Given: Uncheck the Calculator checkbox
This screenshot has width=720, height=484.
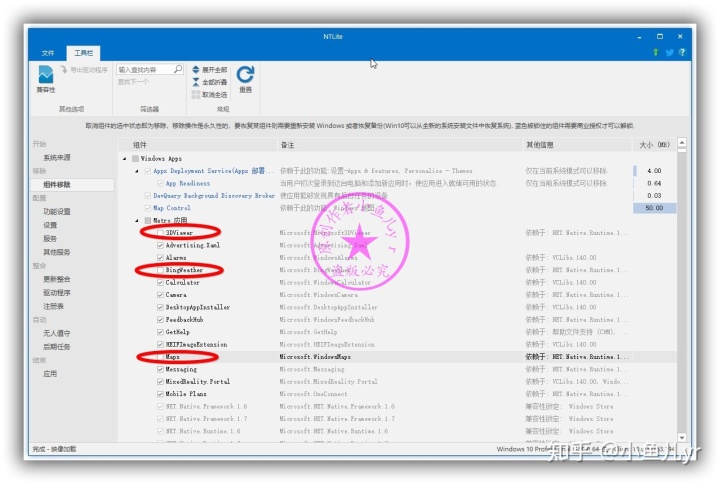Looking at the screenshot, I should 160,282.
